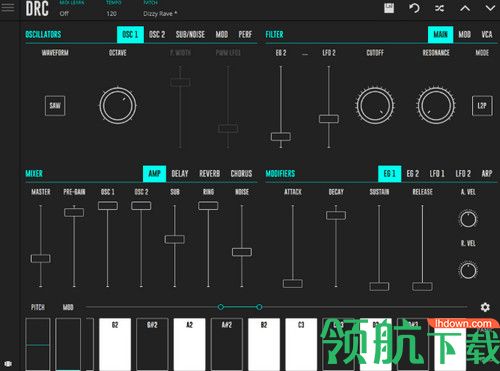Click the mixer OSC 1 level handle

[108, 206]
